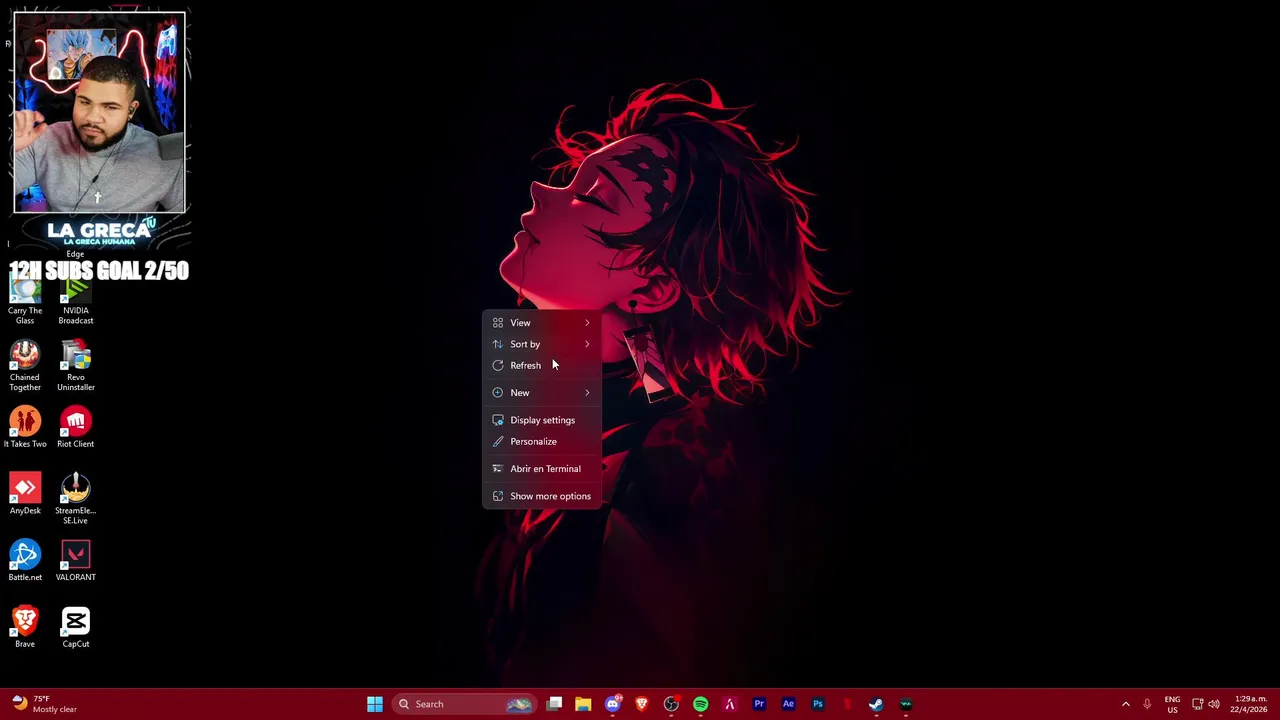Open the network status tray icon
This screenshot has height=720, width=1280.
coord(1197,704)
